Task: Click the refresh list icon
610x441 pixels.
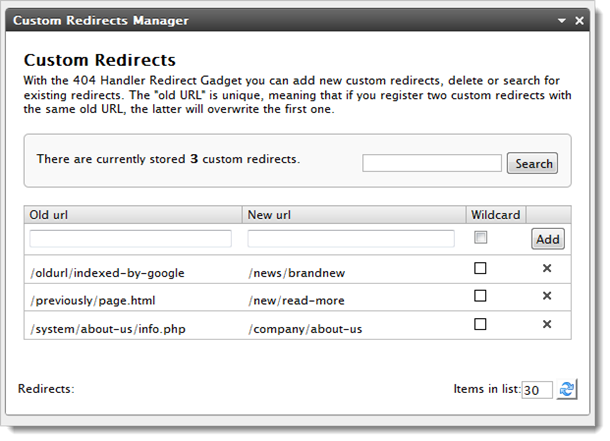Action: (x=567, y=390)
